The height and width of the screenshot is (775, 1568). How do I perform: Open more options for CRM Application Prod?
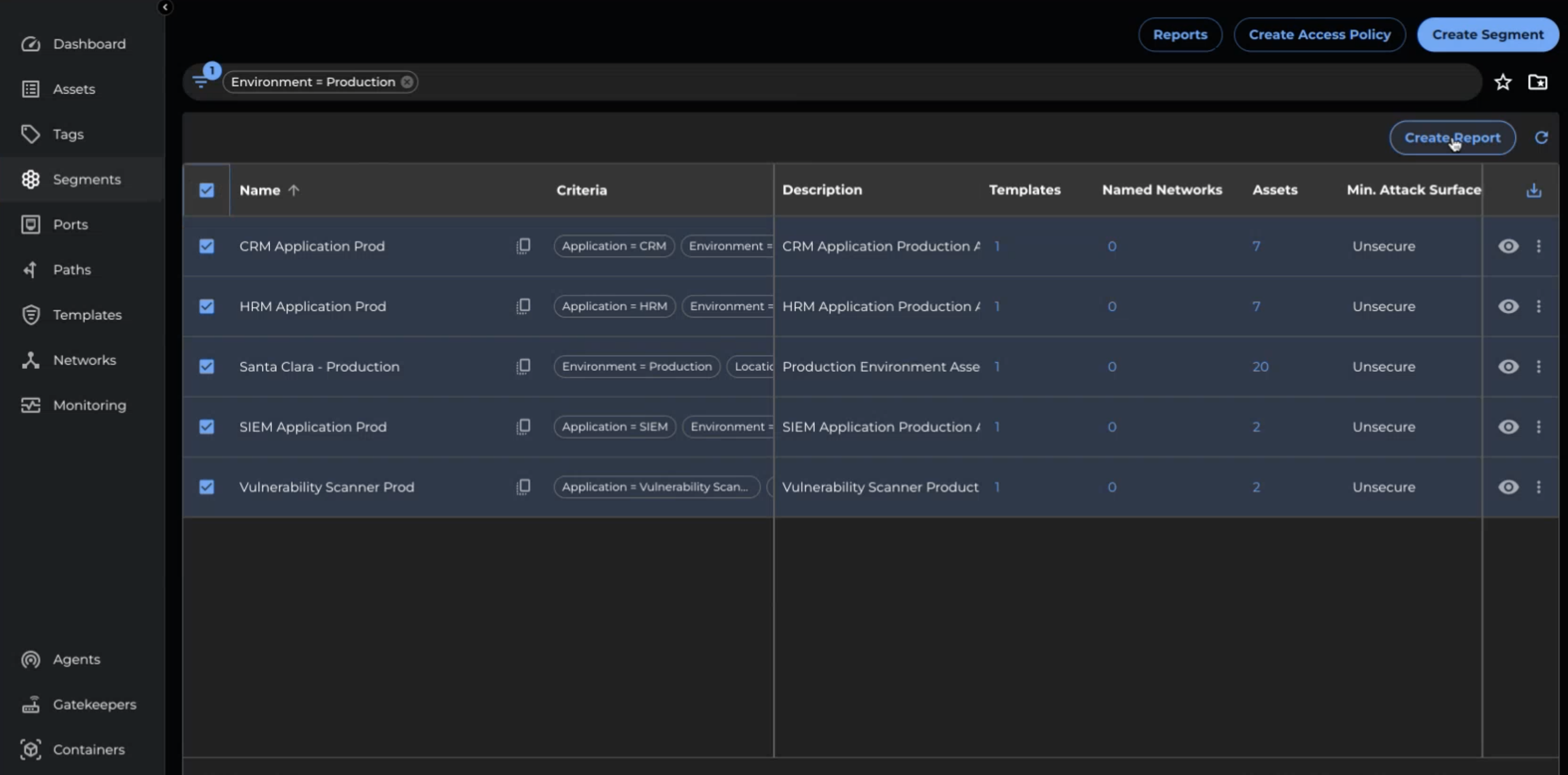(x=1539, y=246)
